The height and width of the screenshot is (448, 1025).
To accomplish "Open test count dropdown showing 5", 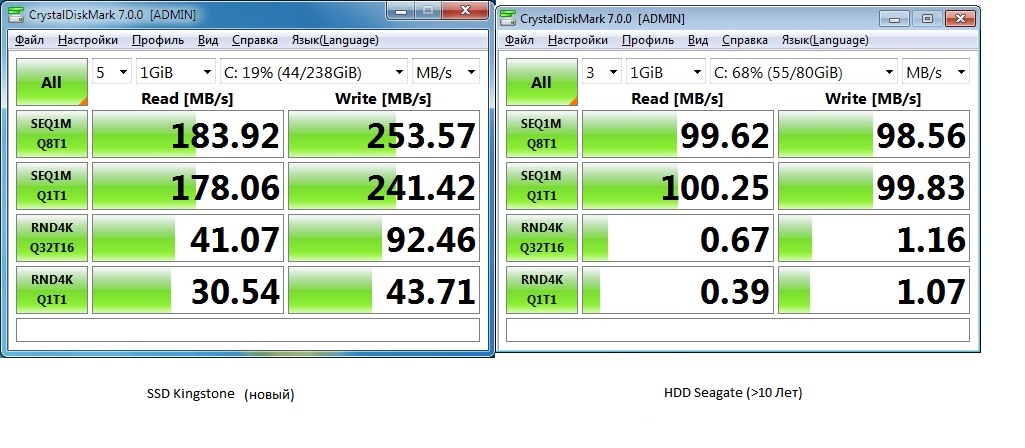I will pos(112,72).
